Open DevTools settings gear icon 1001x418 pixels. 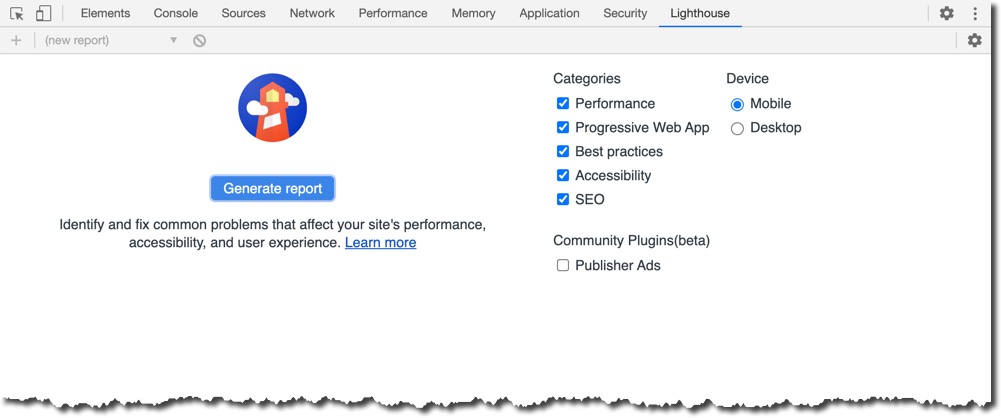click(947, 13)
